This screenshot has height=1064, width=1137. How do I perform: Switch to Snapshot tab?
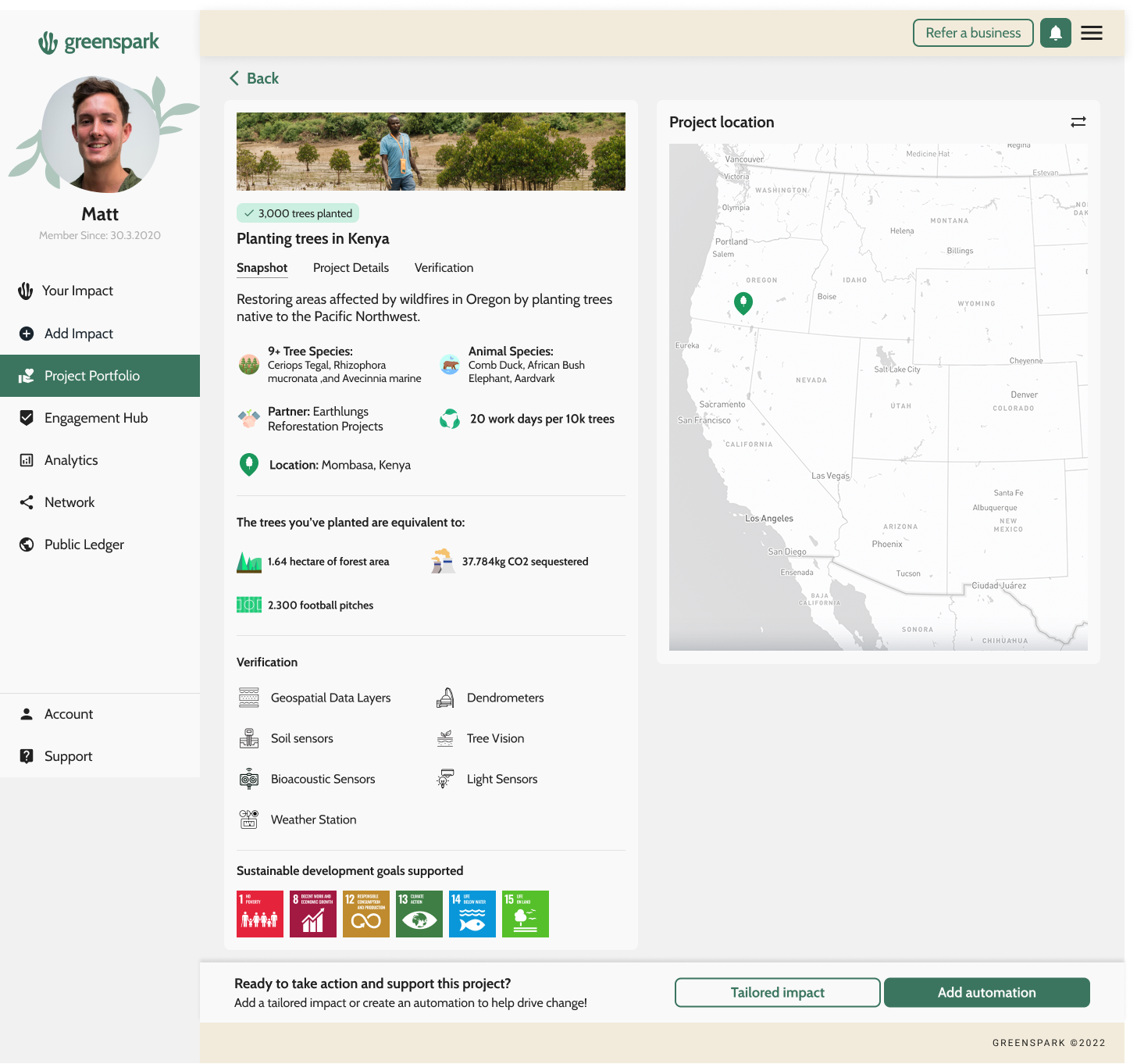pos(262,268)
